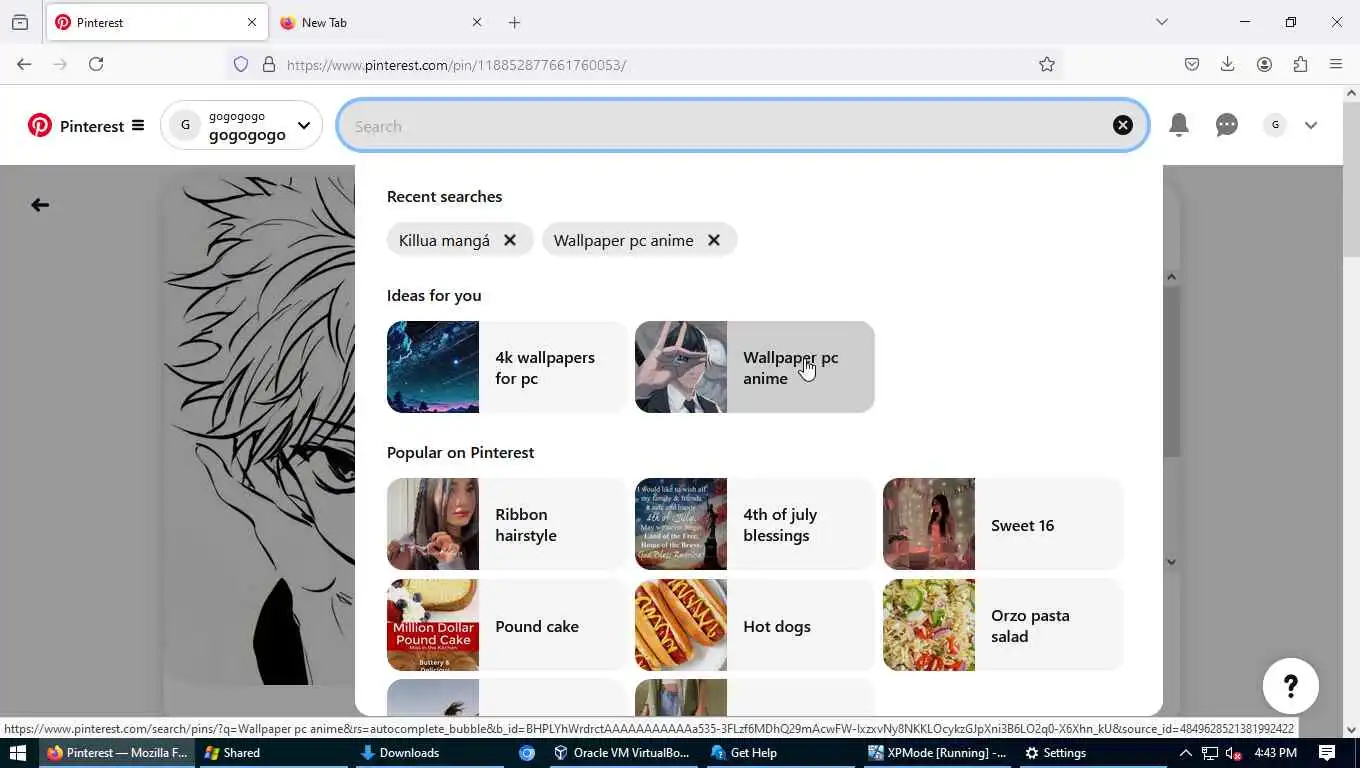Open the Sweet 16 popular search

1003,524
